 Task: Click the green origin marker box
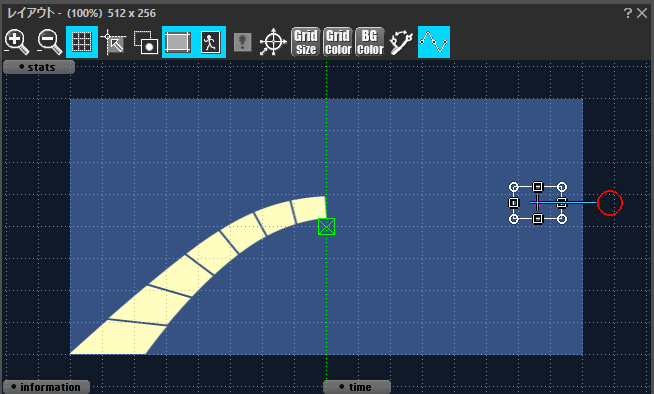(x=326, y=226)
